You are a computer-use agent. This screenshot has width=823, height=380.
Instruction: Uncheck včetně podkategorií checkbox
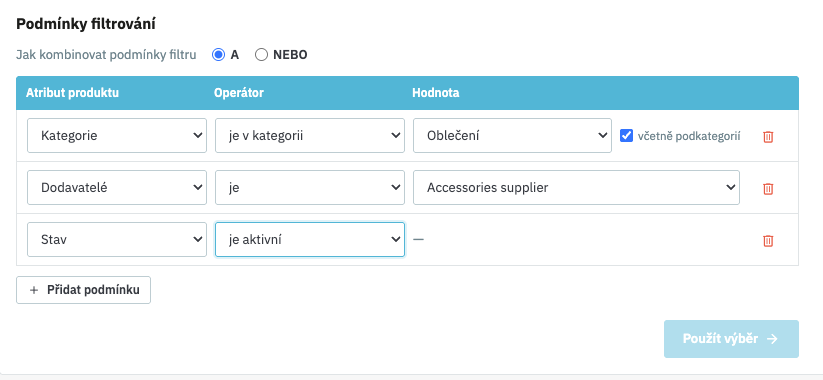coord(626,135)
